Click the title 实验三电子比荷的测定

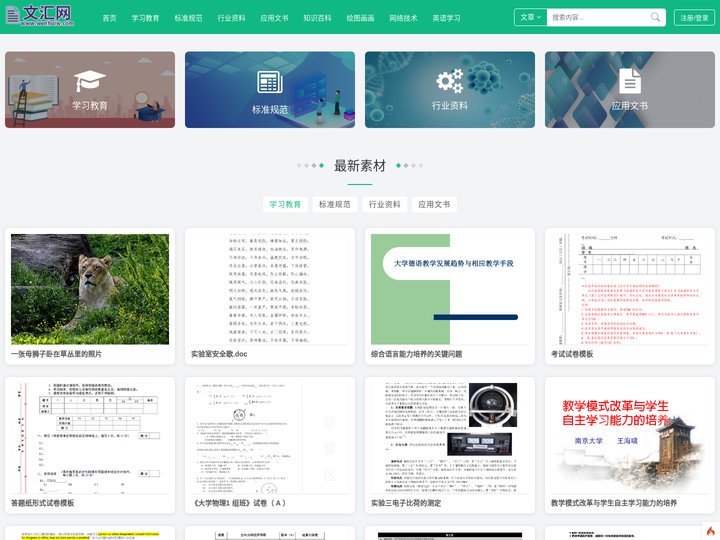tap(406, 503)
